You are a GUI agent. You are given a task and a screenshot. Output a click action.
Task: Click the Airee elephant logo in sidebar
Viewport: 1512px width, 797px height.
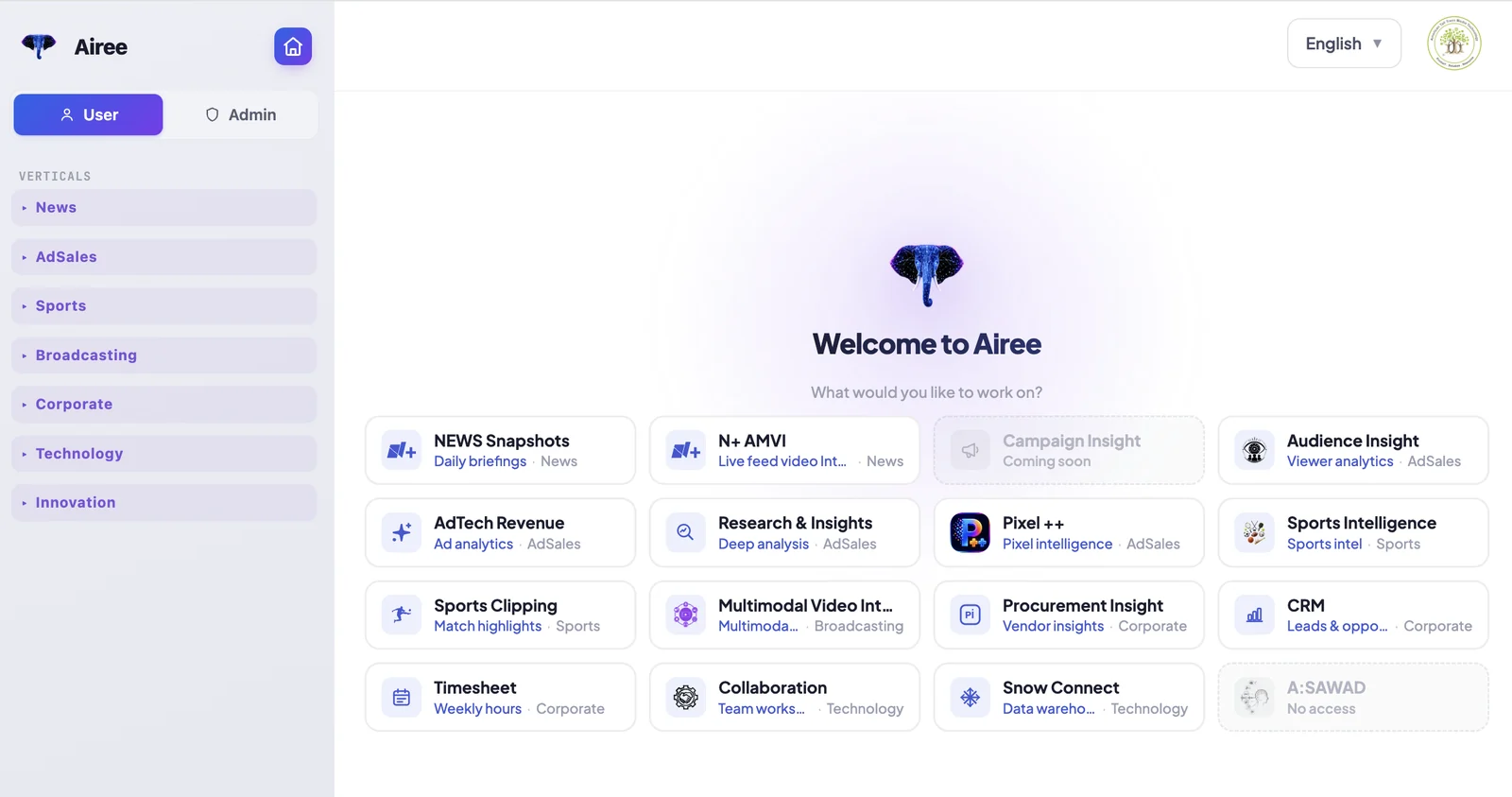point(39,46)
